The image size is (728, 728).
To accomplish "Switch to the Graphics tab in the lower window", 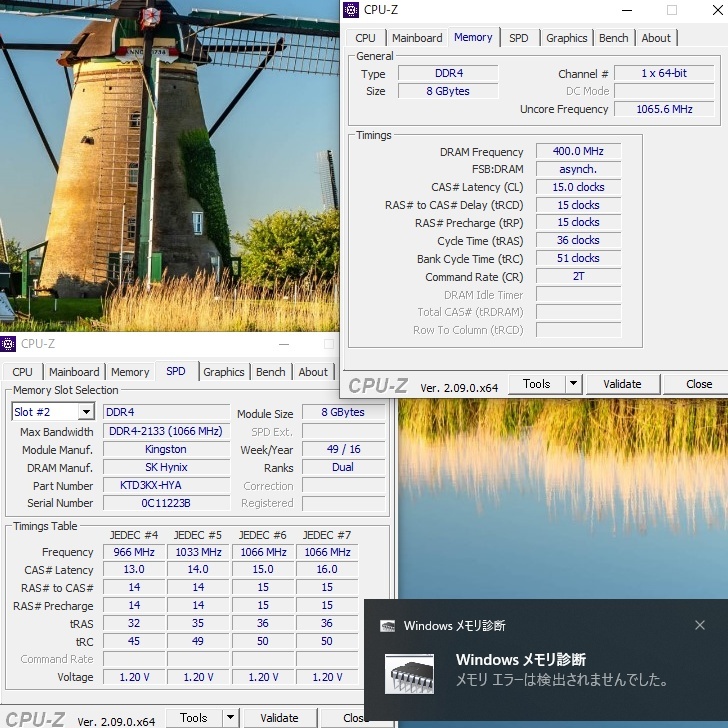I will click(224, 372).
